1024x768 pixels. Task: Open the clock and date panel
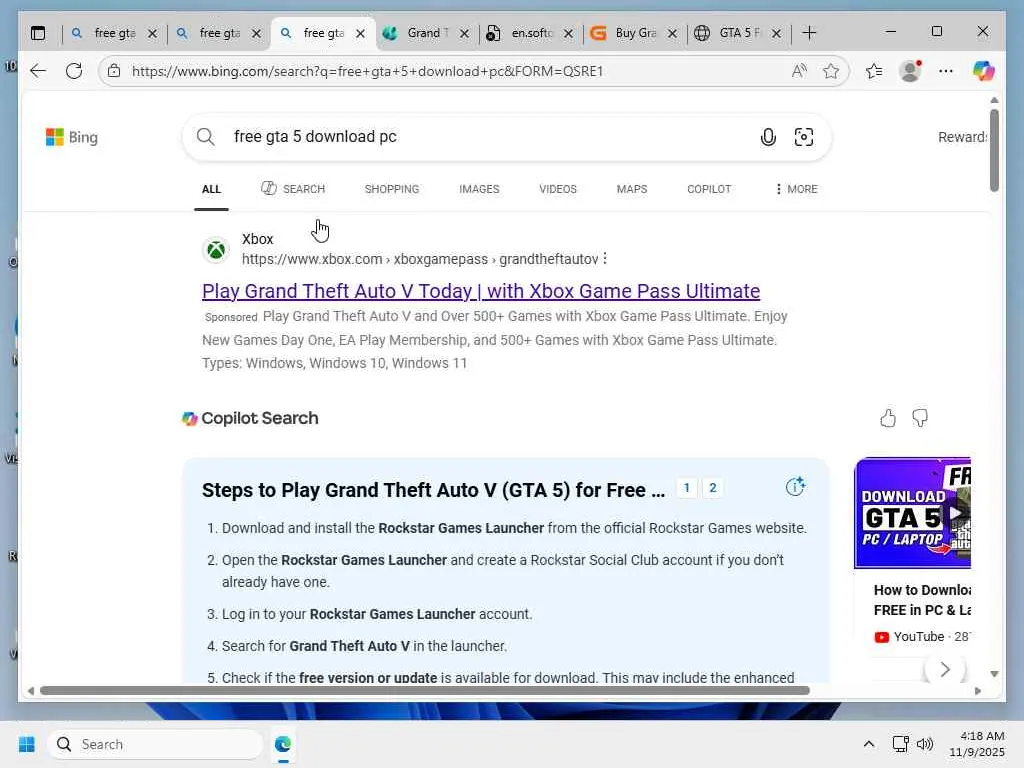(x=976, y=744)
